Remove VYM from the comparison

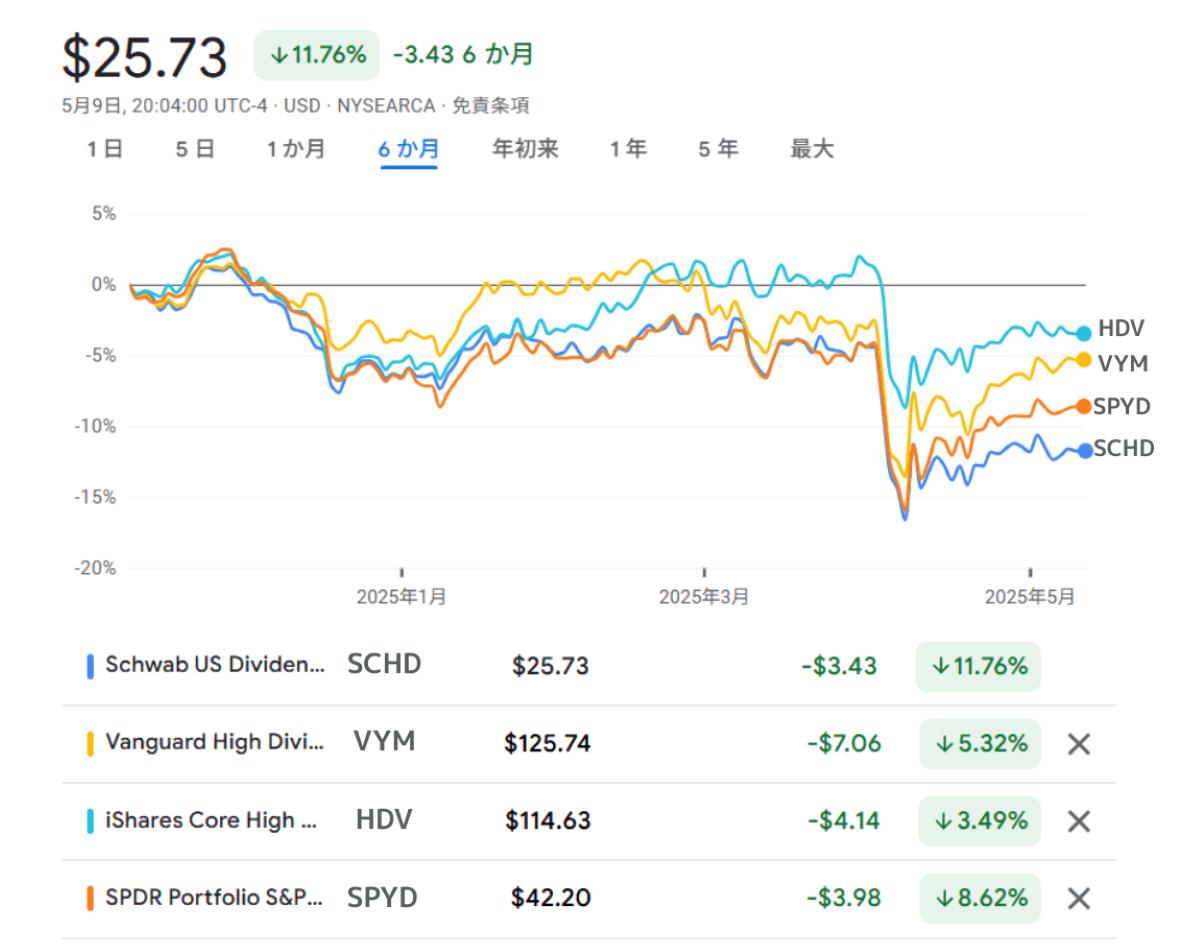(1078, 744)
